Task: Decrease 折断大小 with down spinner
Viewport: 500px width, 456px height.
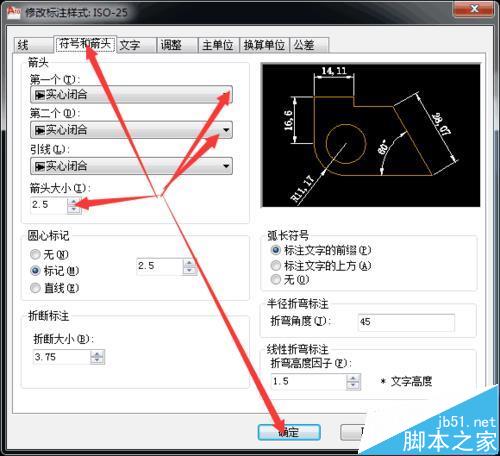Action: click(x=97, y=361)
